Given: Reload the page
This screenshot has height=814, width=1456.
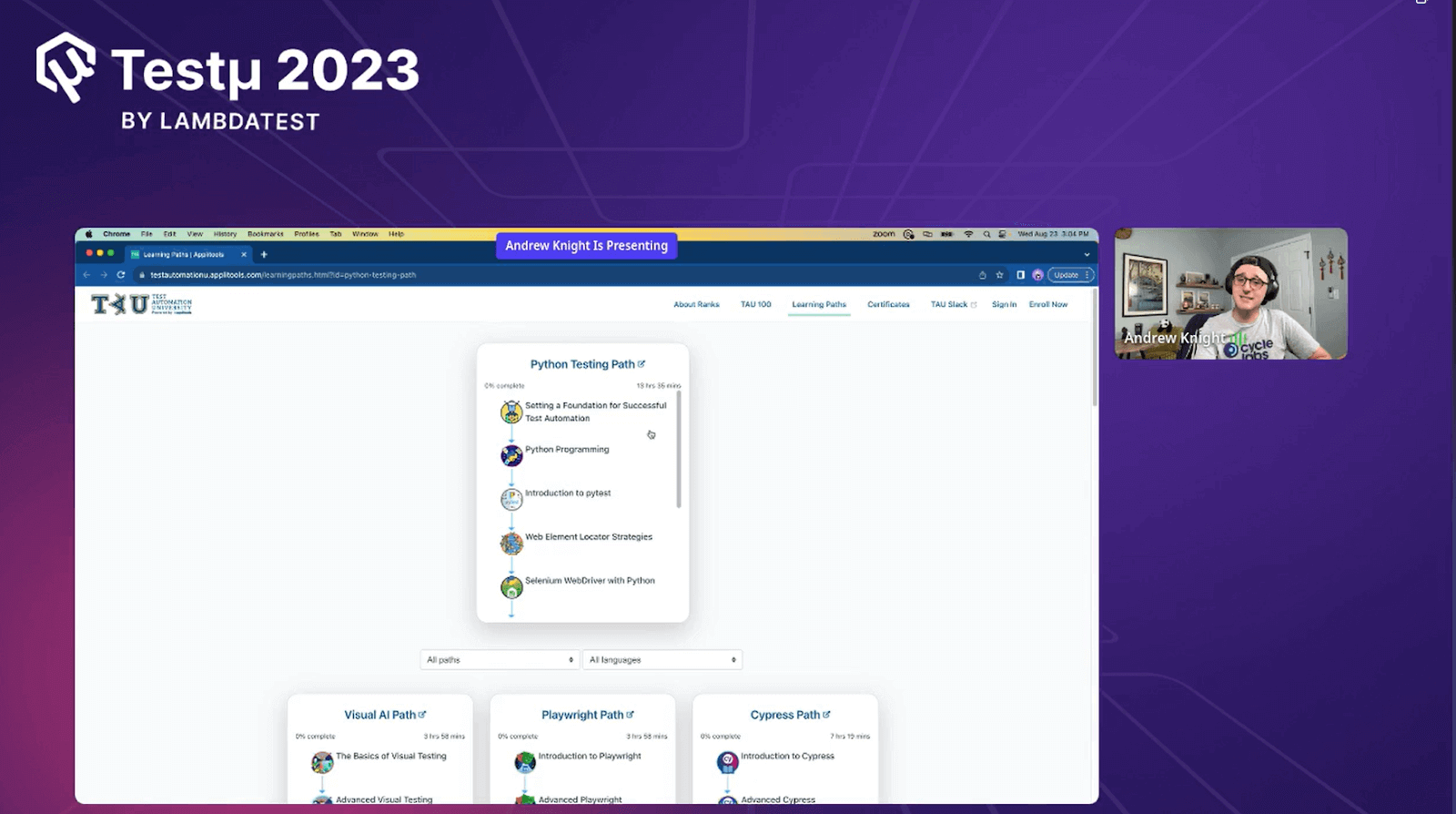Looking at the screenshot, I should pos(120,274).
